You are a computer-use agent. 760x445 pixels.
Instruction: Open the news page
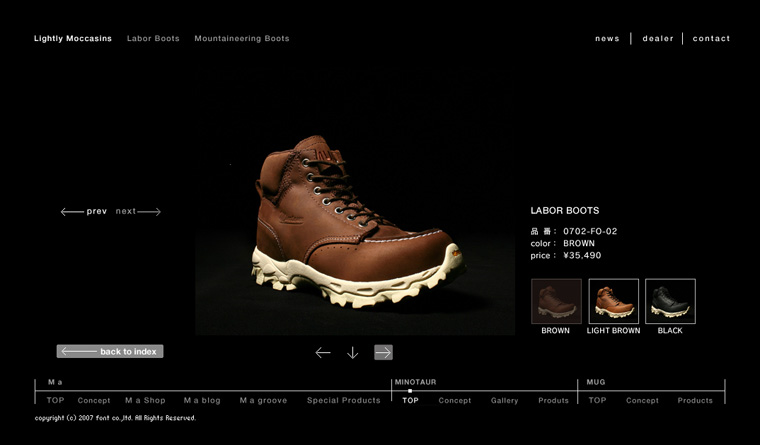[607, 39]
